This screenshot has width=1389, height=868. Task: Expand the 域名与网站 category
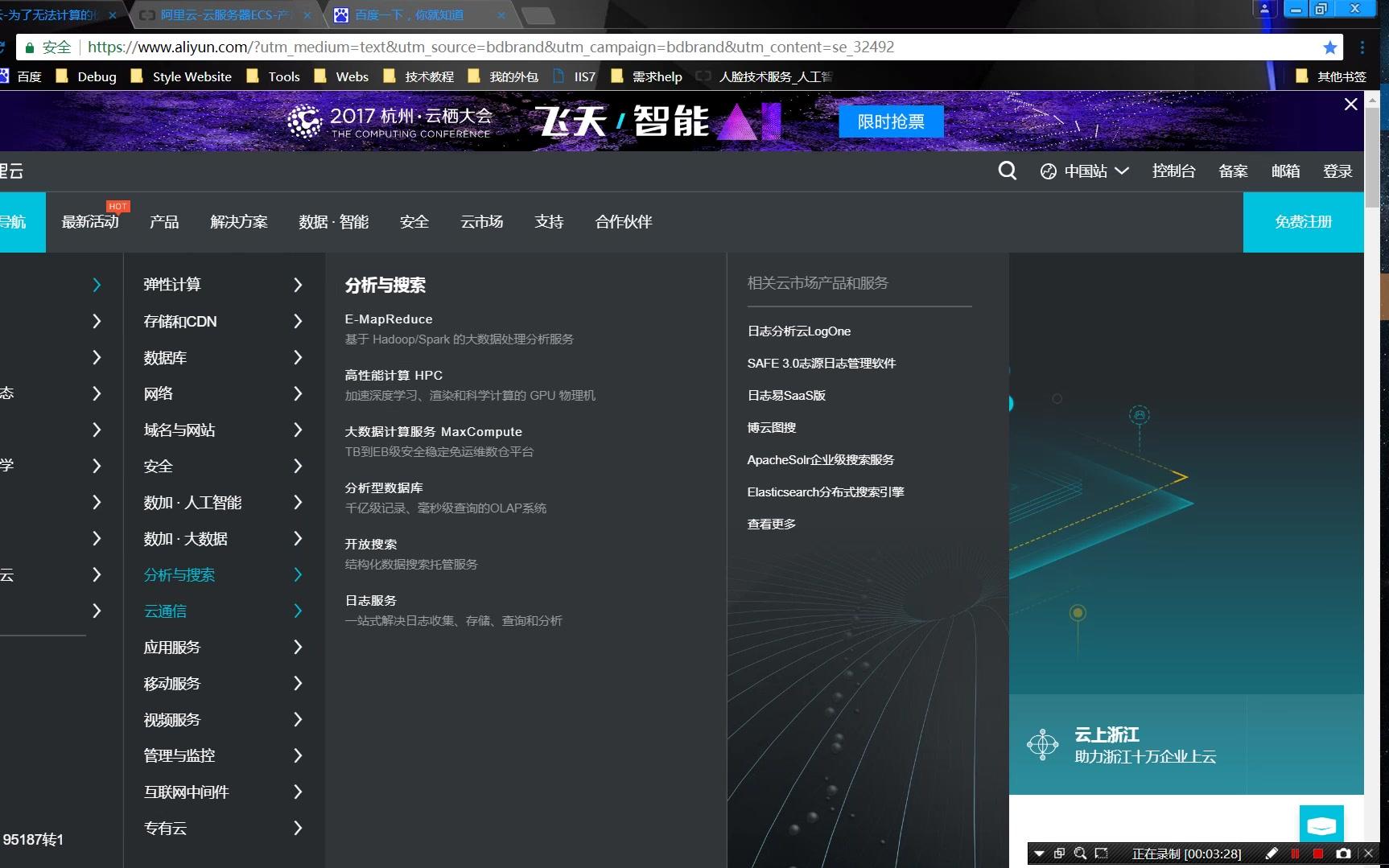point(223,430)
